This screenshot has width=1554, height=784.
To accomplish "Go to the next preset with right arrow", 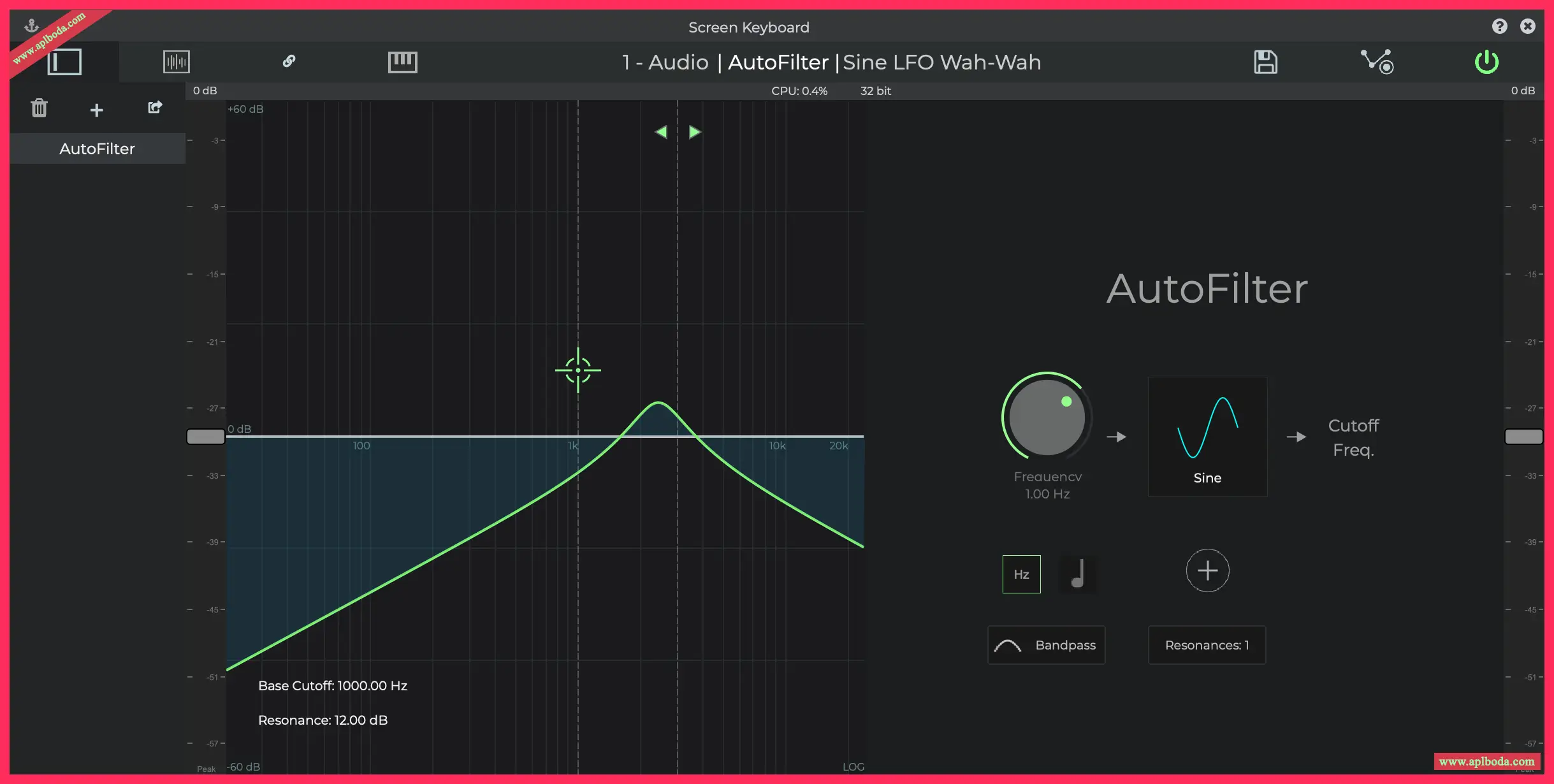I will pos(695,132).
